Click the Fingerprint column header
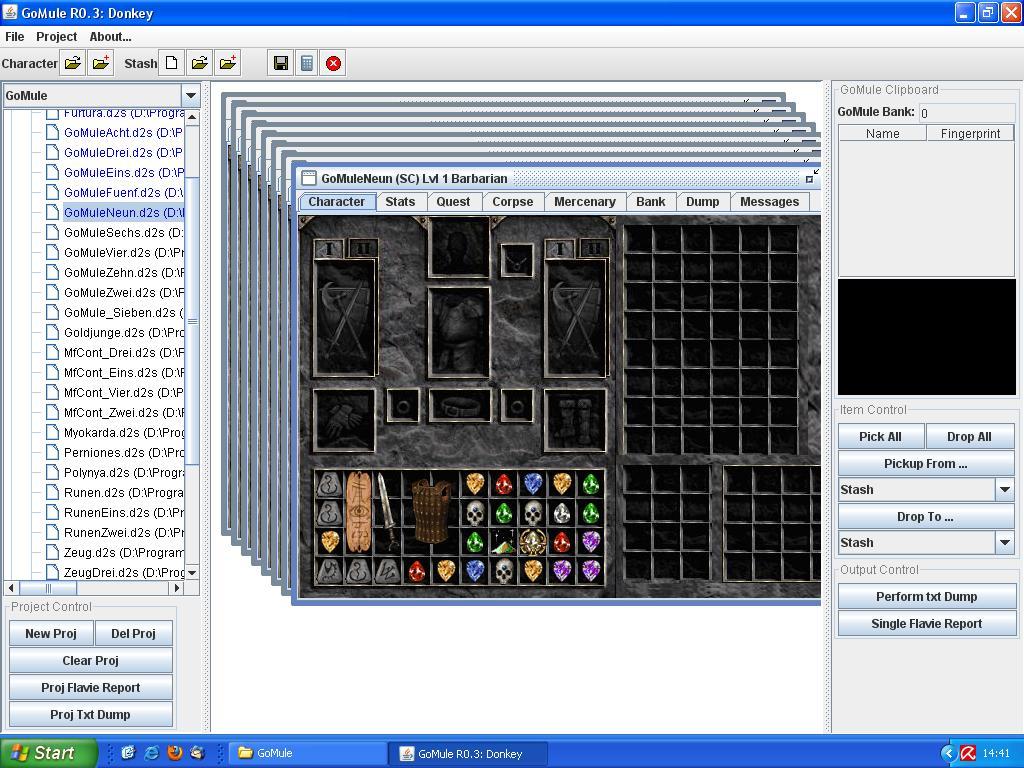Viewport: 1024px width, 768px height. point(970,133)
